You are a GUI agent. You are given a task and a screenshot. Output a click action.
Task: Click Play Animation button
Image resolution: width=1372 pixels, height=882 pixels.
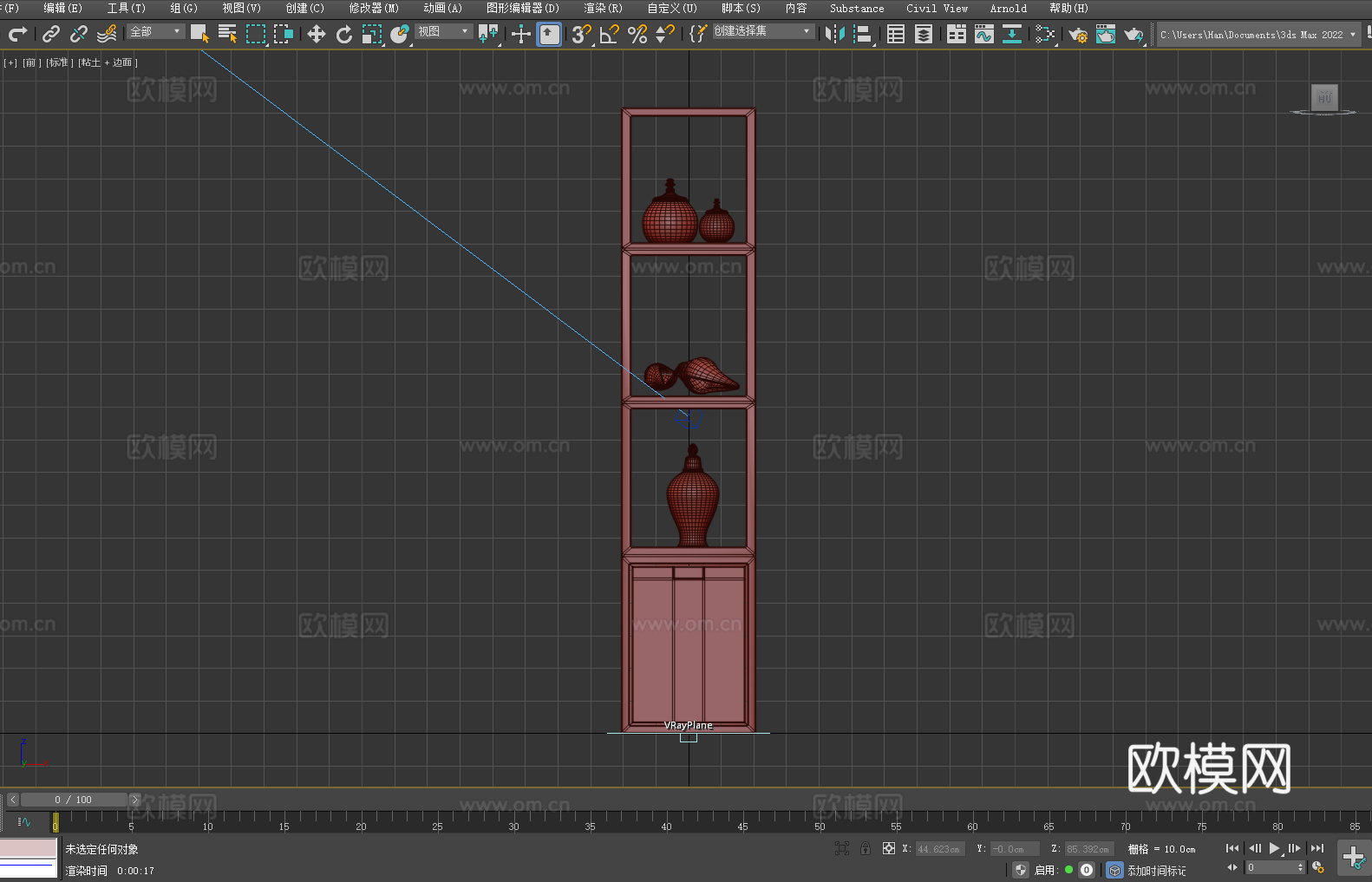1274,848
